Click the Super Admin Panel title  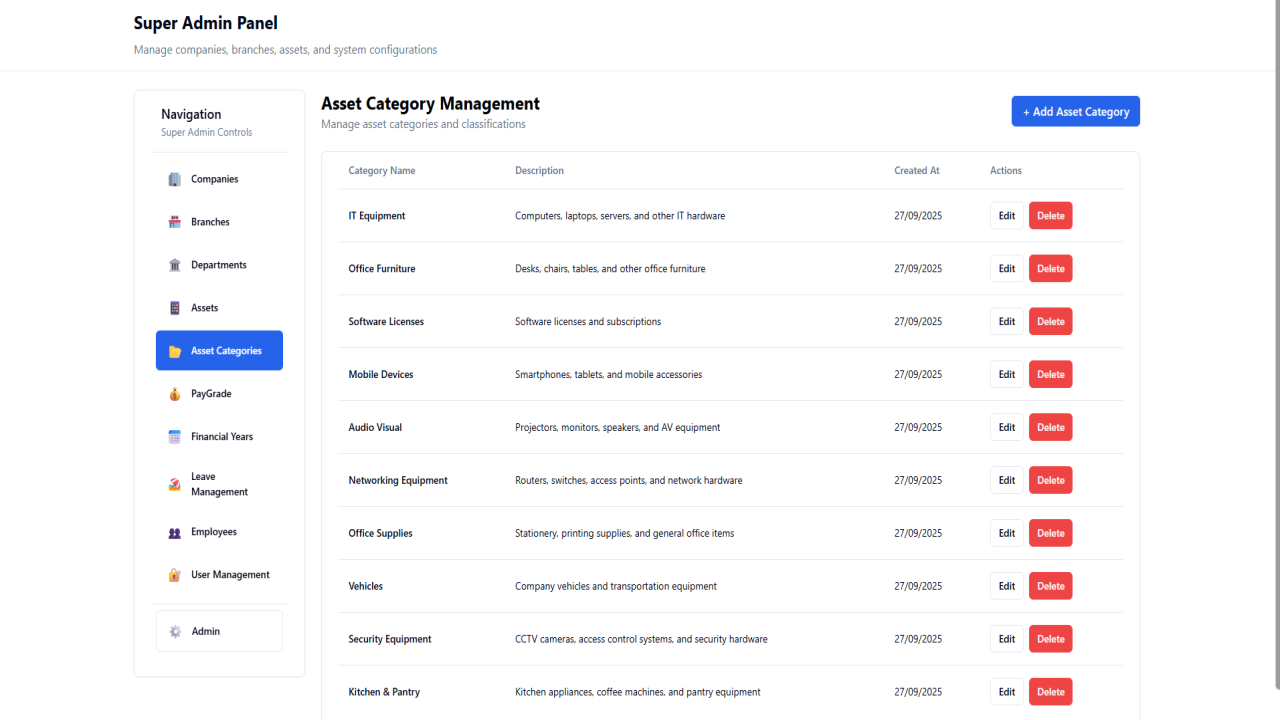(206, 23)
